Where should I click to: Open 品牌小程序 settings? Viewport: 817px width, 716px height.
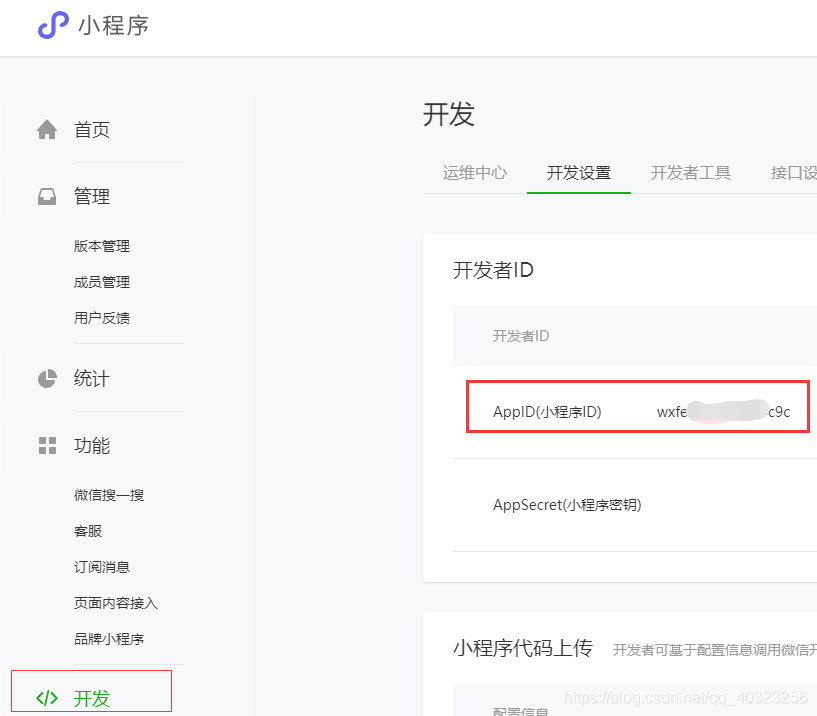pos(108,638)
